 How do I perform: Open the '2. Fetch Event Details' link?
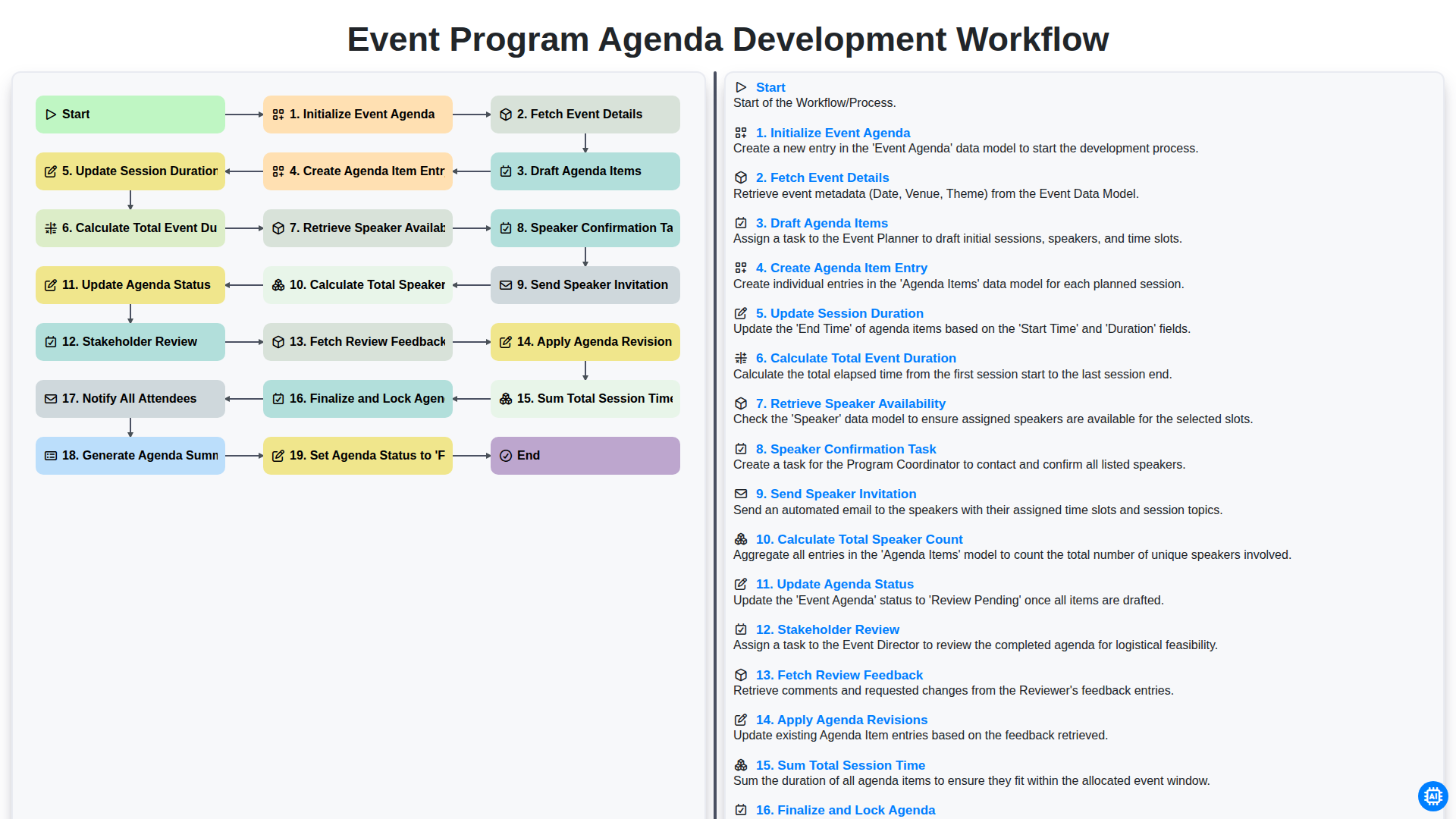pyautogui.click(x=822, y=177)
